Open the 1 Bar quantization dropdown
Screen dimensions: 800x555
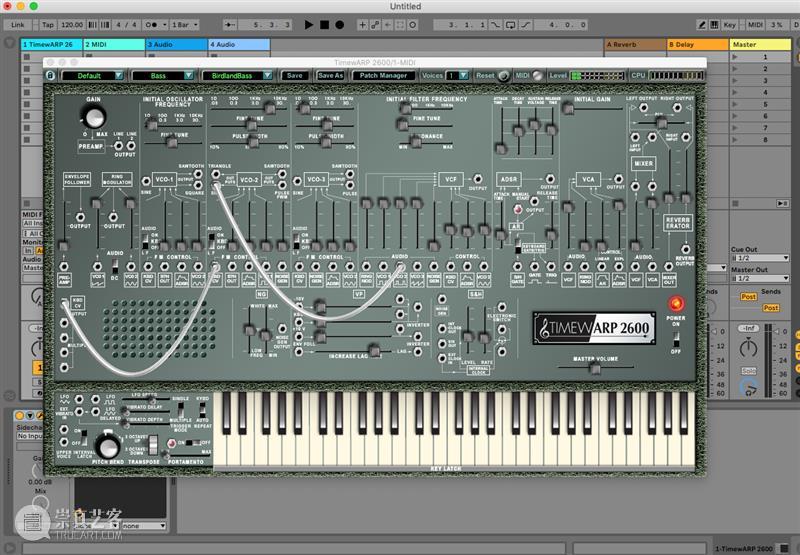tap(184, 24)
